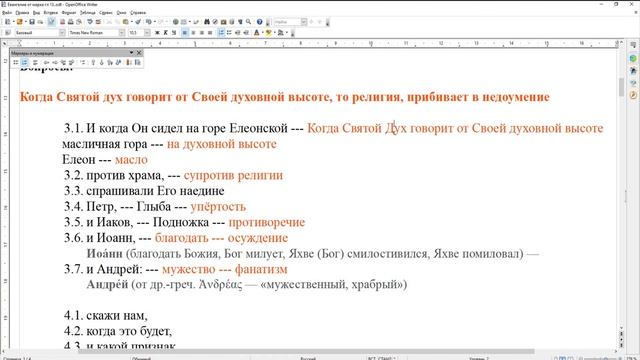Open Styles and Formatting icon on formatting bar
This screenshot has height=360, width=640.
pyautogui.click(x=7, y=33)
